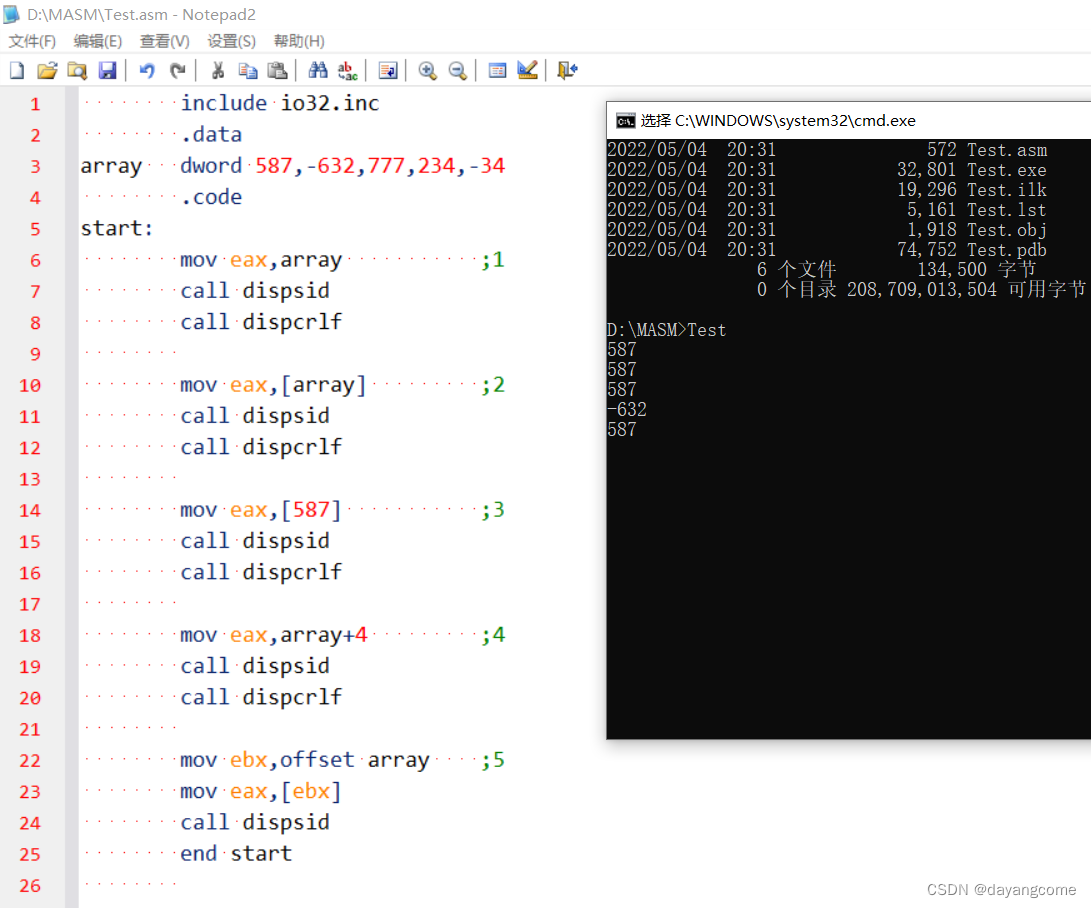Click 'mov eax,[587]' instruction

click(x=261, y=510)
